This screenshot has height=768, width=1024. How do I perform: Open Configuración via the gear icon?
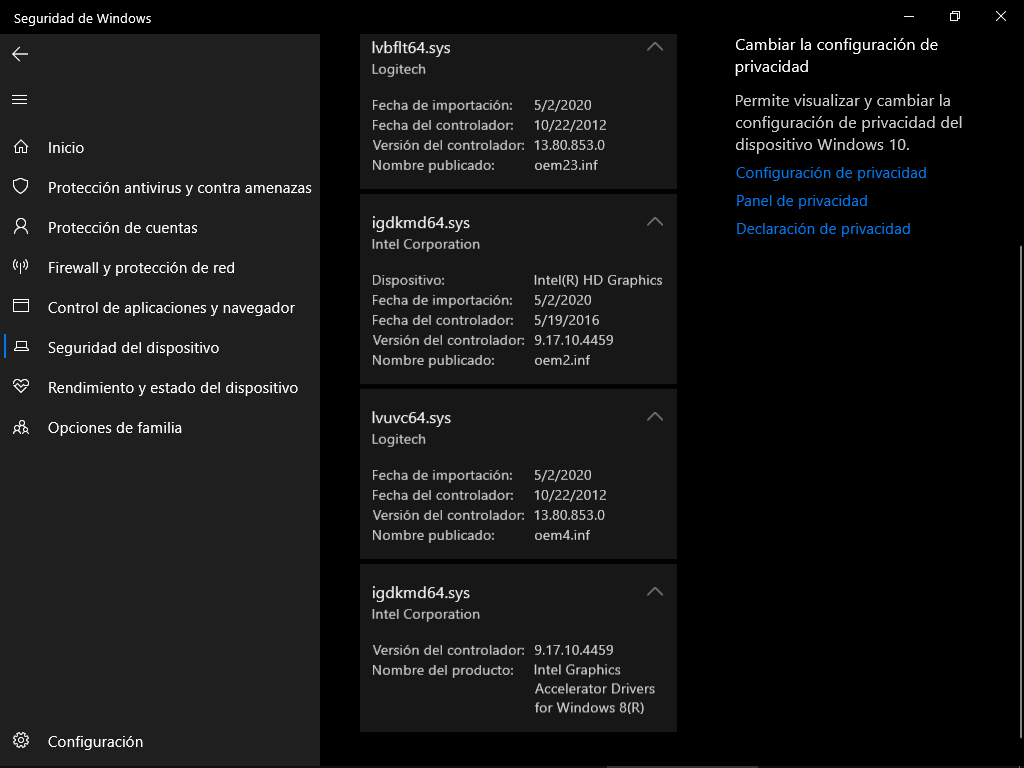[21, 741]
